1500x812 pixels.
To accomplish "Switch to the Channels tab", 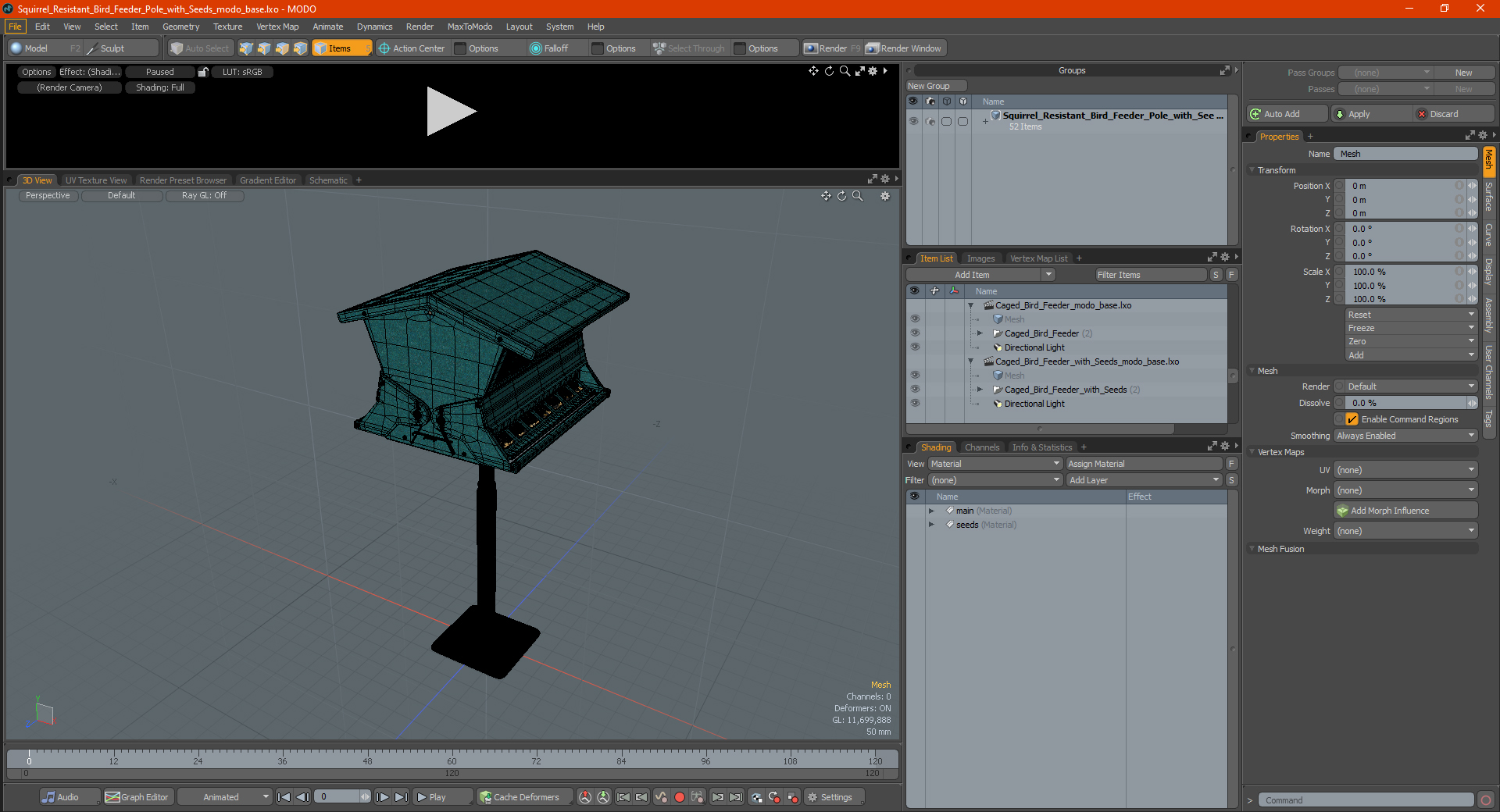I will 981,447.
